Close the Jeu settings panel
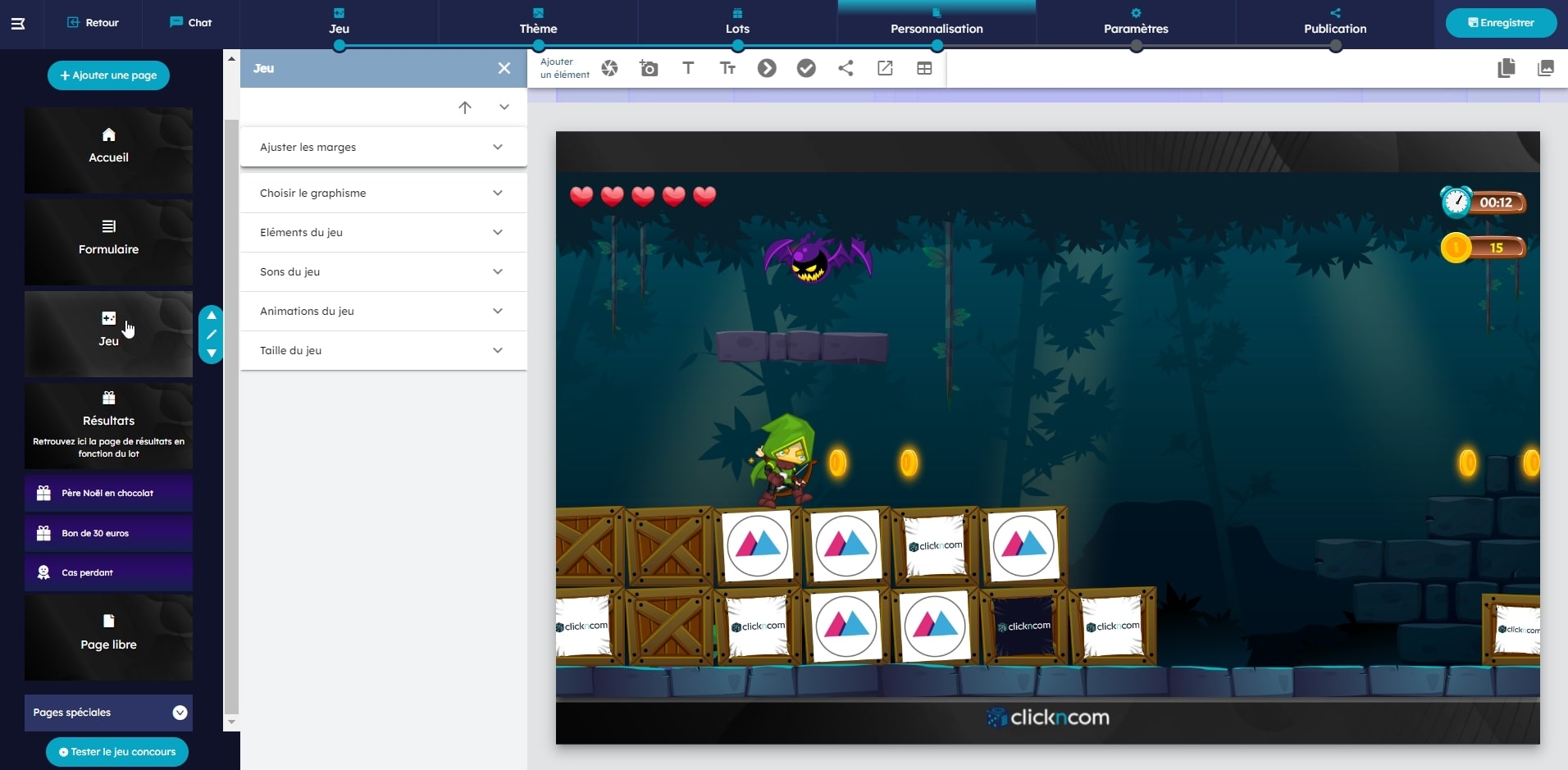This screenshot has height=770, width=1568. pos(504,69)
